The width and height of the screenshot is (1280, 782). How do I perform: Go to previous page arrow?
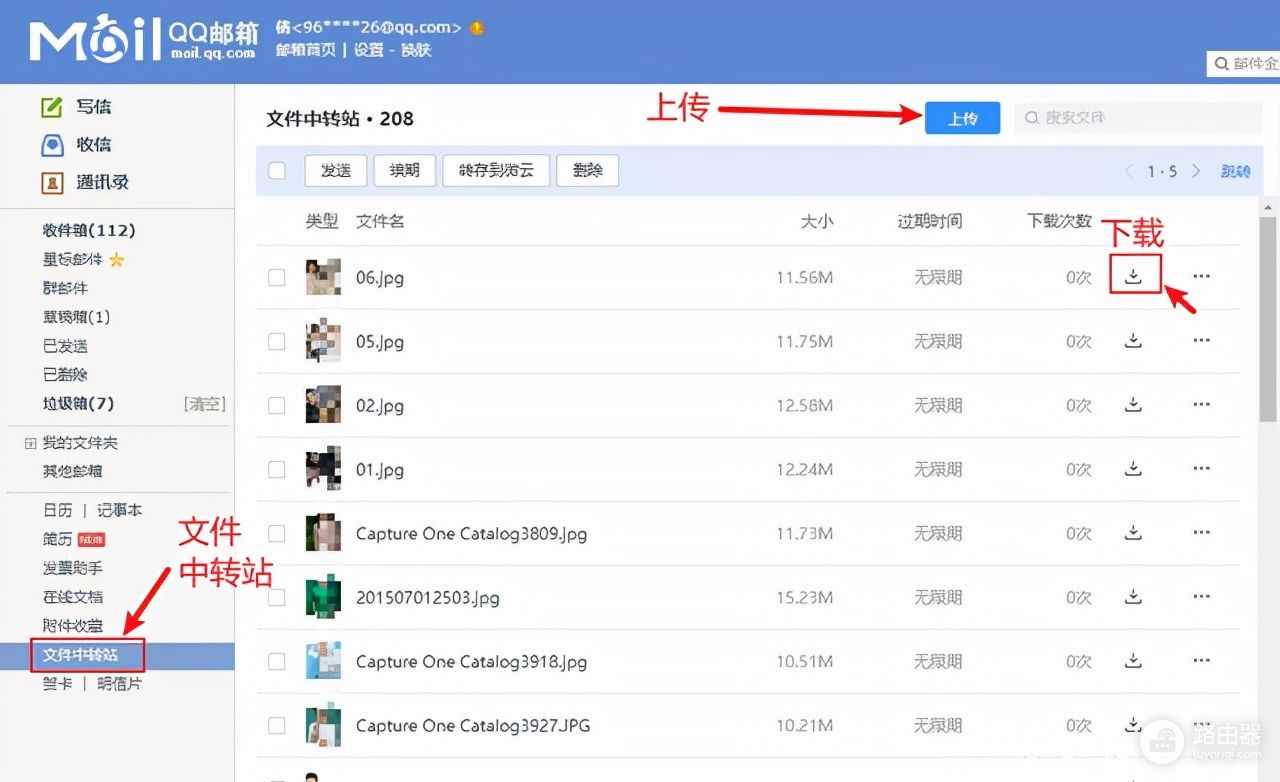[x=1129, y=171]
